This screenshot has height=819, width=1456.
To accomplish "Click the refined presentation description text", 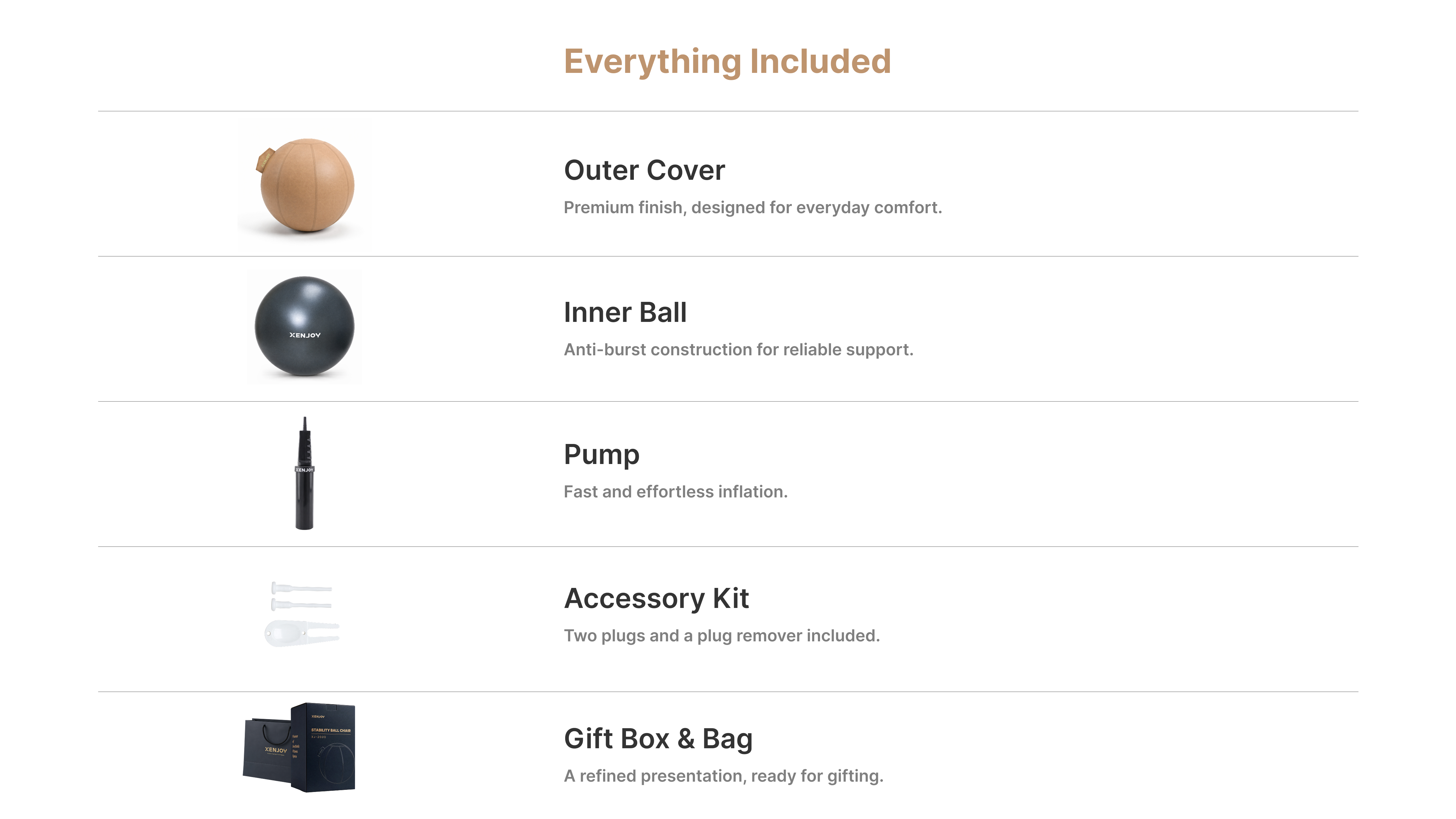I will pos(723,776).
